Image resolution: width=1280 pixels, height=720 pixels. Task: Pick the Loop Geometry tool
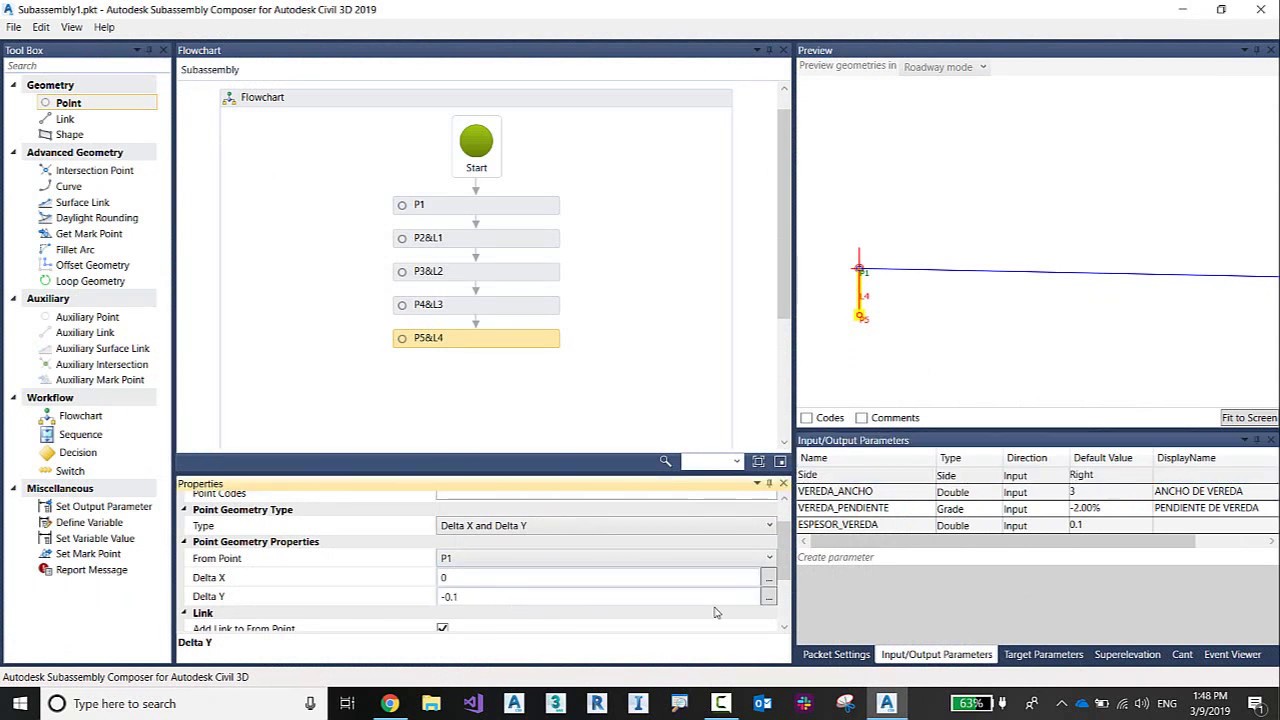[90, 281]
